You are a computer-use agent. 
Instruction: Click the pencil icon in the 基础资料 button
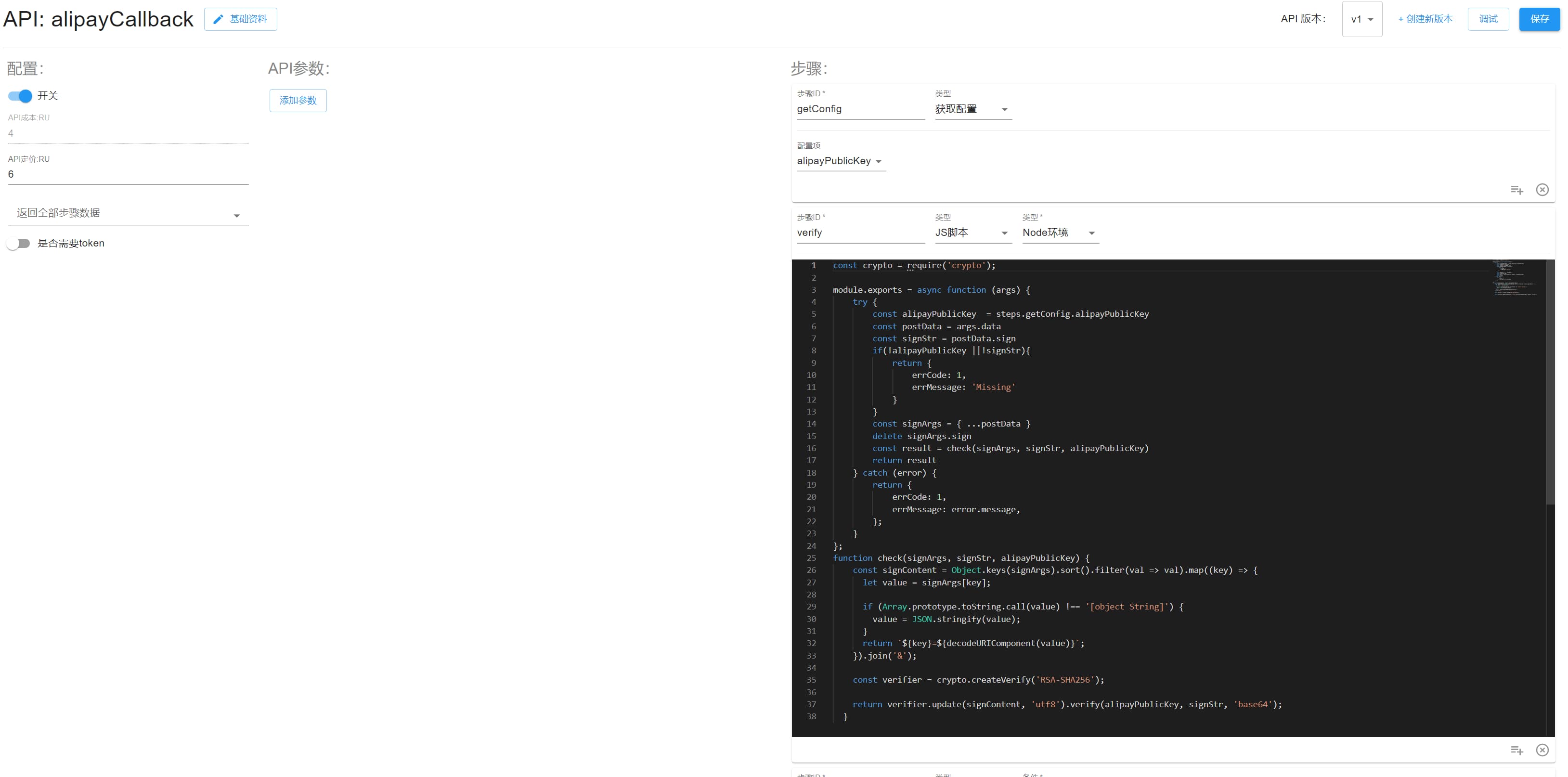tap(218, 19)
